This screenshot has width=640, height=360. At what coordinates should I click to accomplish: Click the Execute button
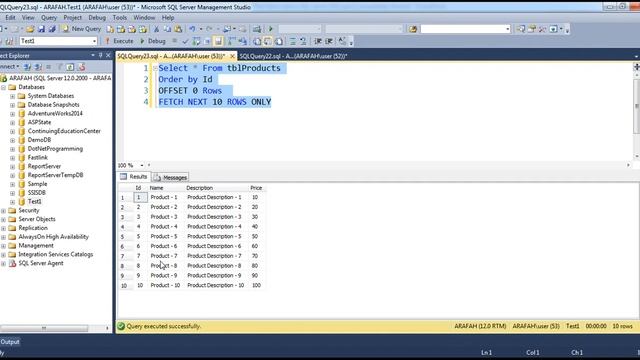(x=119, y=41)
